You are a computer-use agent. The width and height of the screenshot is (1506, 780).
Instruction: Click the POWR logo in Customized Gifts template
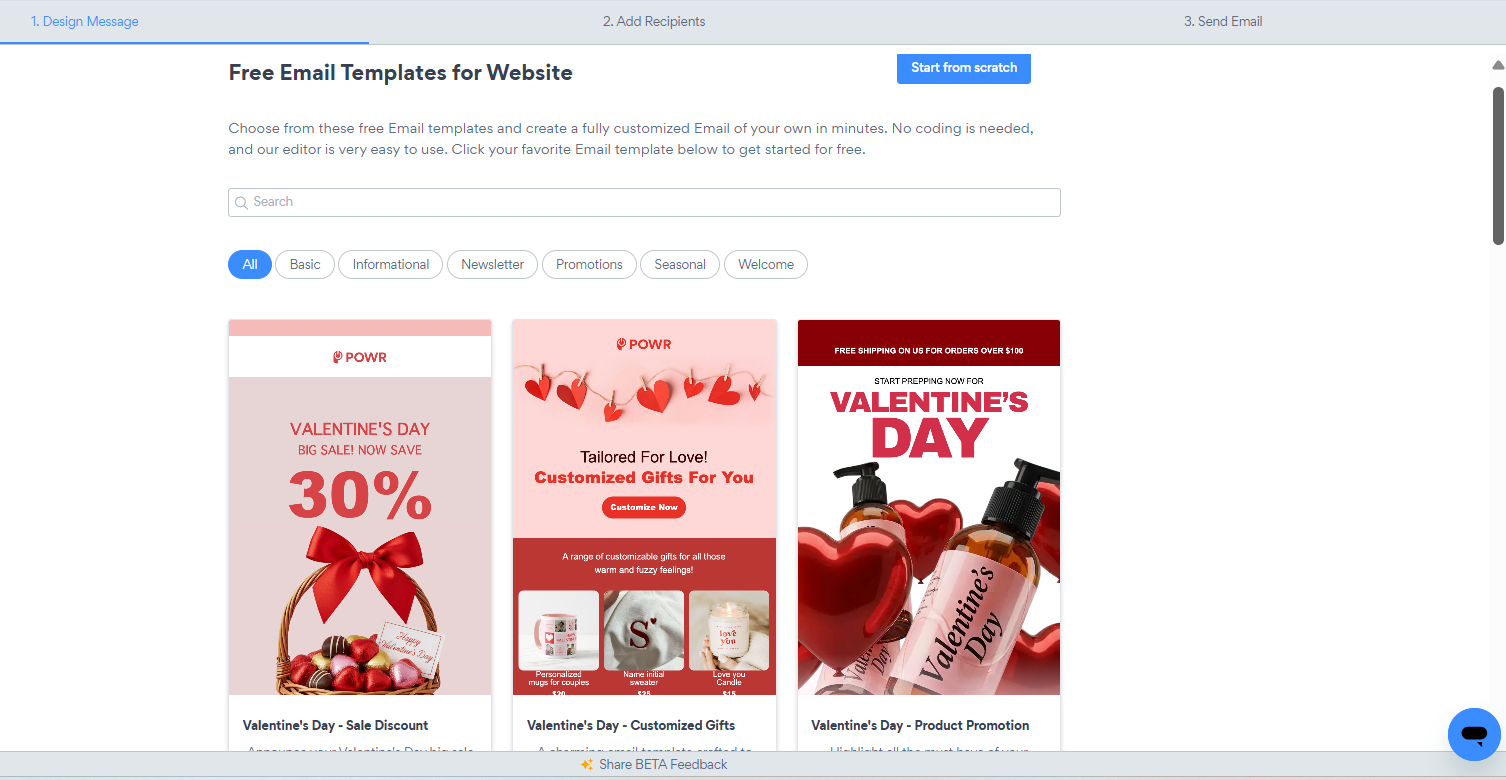click(644, 344)
